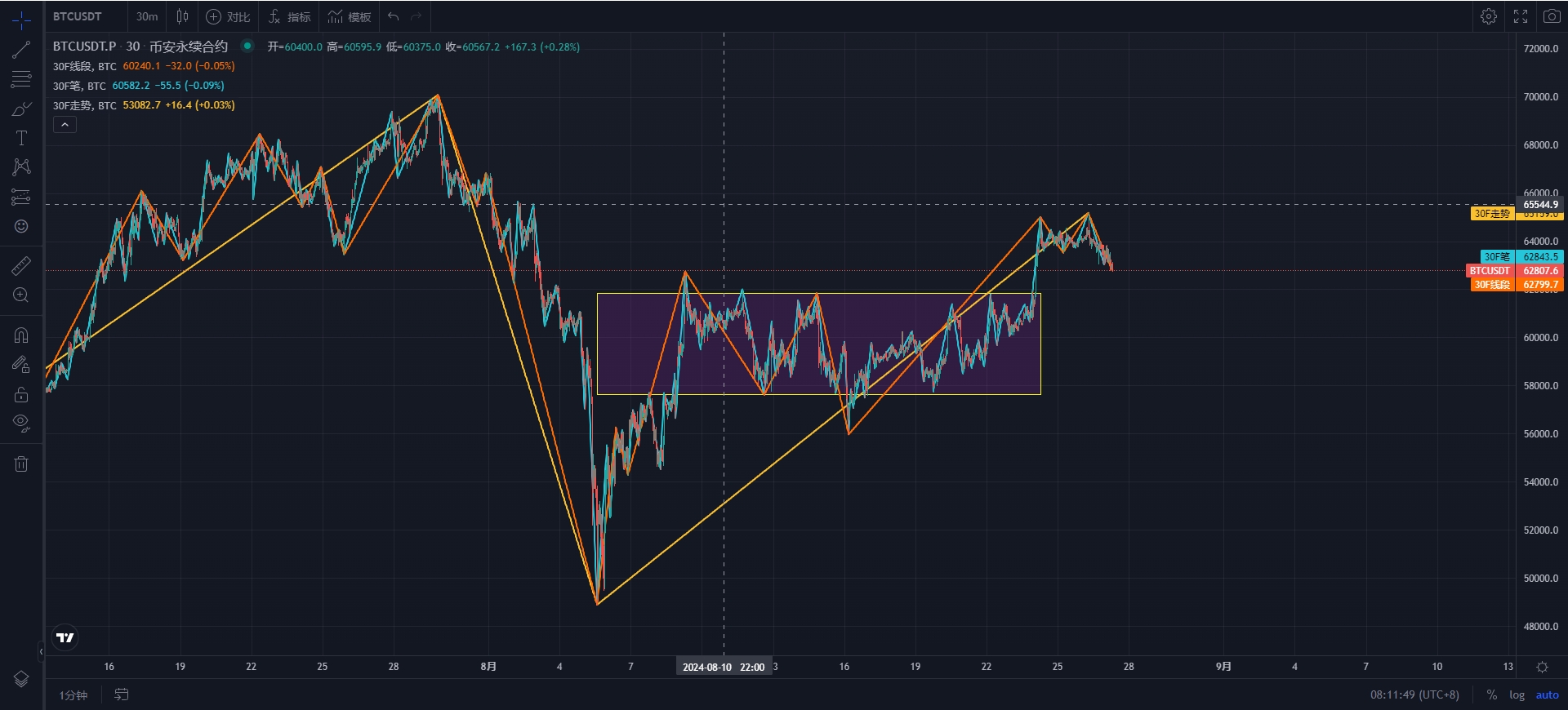The width and height of the screenshot is (1568, 710).
Task: Open the 30m timeframe dropdown
Action: (x=147, y=16)
